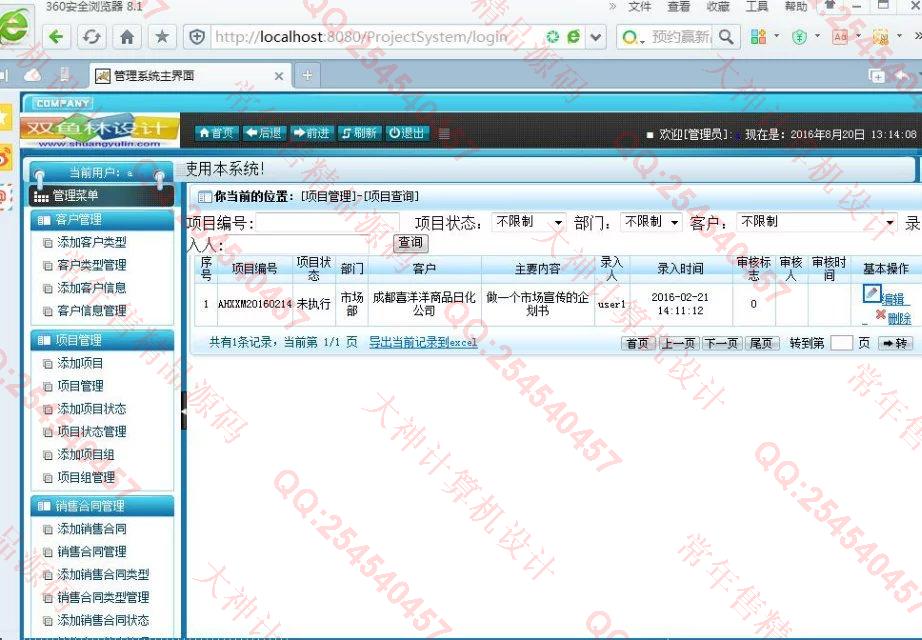The image size is (922, 640).
Task: Open 添加项目 in sidebar
Action: tap(80, 364)
